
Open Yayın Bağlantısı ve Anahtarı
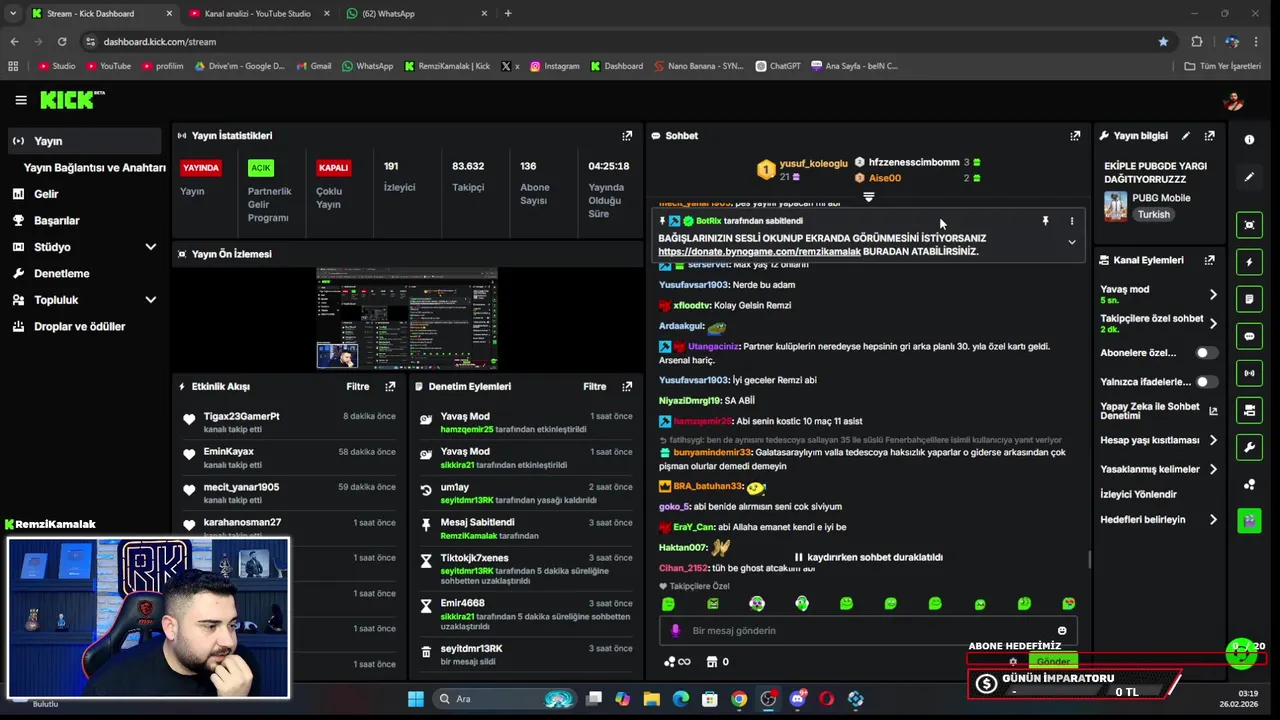(94, 168)
